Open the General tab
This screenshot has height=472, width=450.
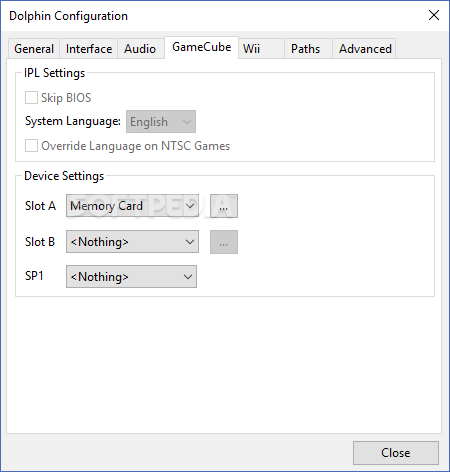coord(34,49)
